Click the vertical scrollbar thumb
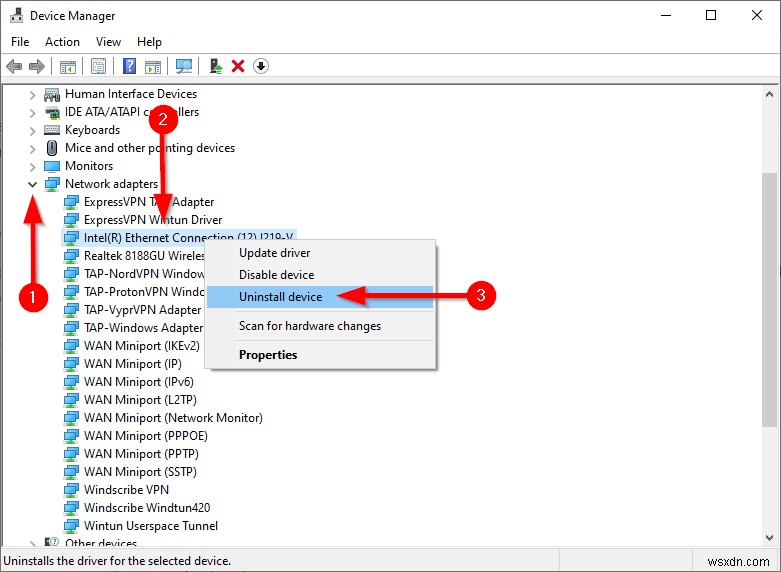Image resolution: width=781 pixels, height=572 pixels. click(769, 299)
